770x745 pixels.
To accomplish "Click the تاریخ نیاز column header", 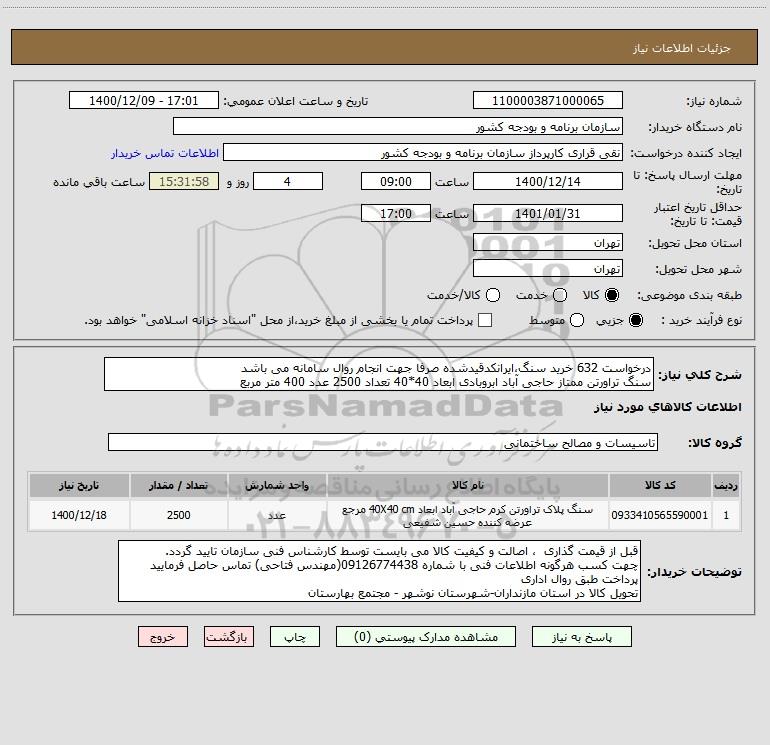I will [79, 485].
